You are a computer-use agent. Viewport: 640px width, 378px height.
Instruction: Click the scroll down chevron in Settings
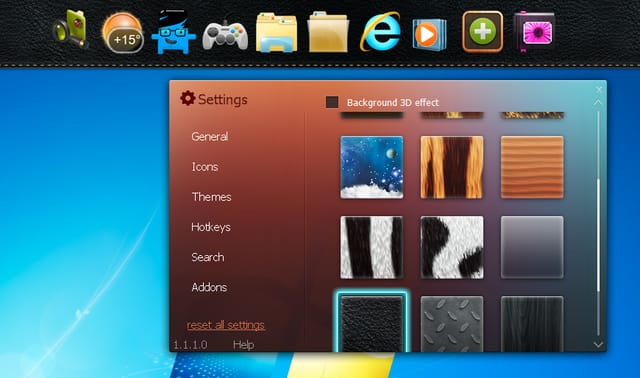[598, 345]
